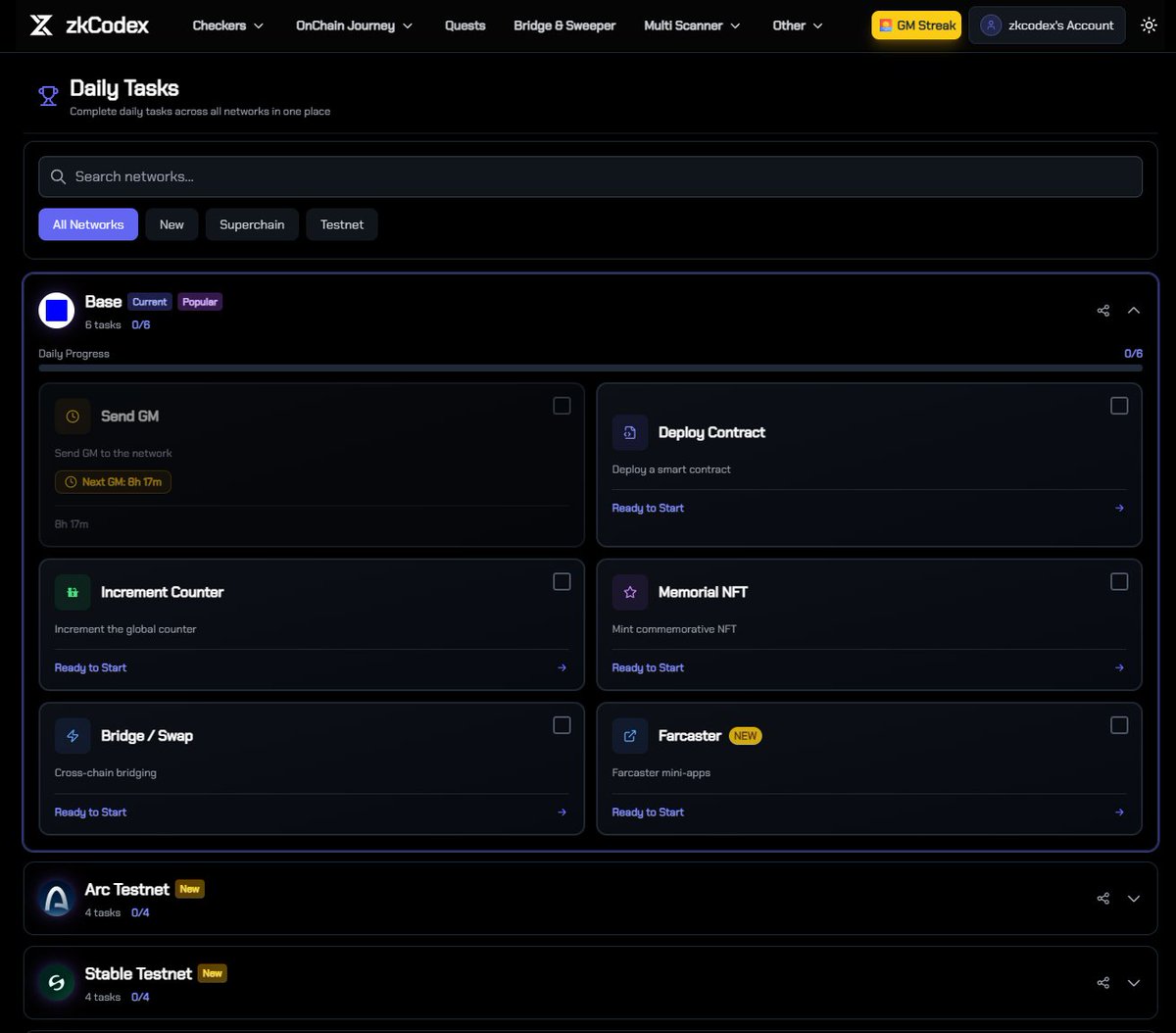Viewport: 1176px width, 1033px height.
Task: Click the Stable Testnet title text
Action: coord(138,974)
